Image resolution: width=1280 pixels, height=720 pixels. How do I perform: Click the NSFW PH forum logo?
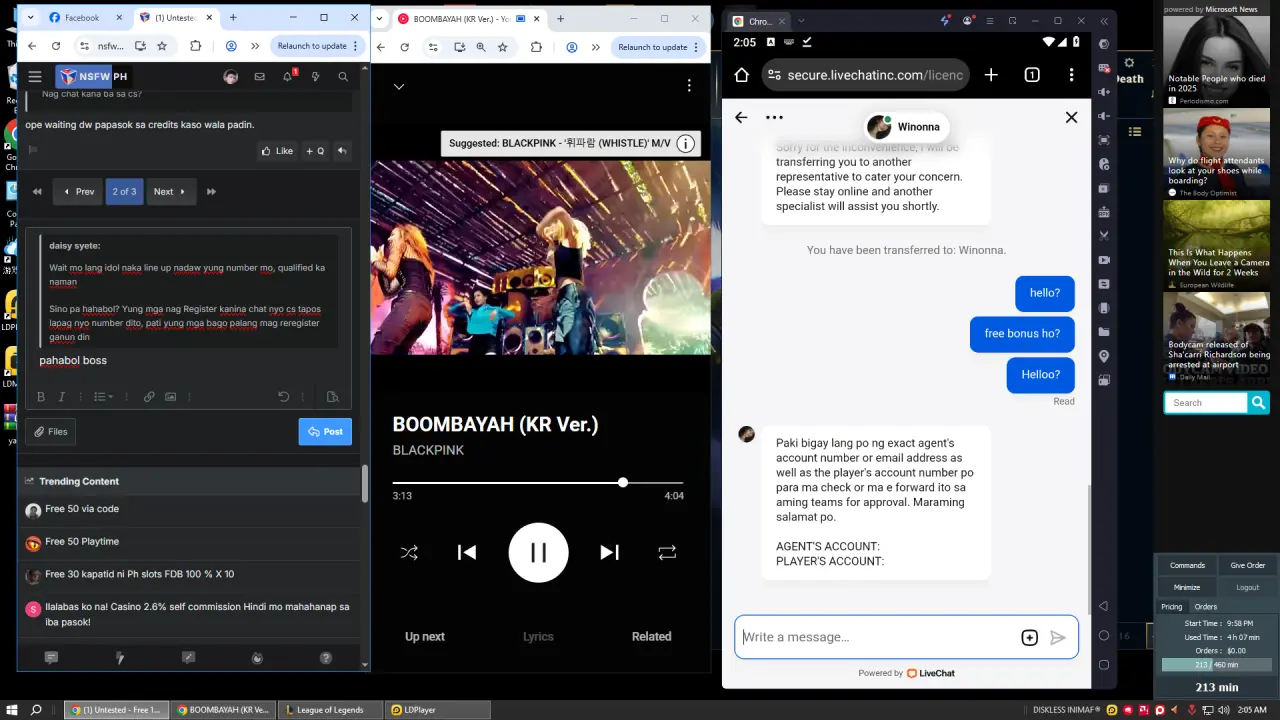coord(92,76)
